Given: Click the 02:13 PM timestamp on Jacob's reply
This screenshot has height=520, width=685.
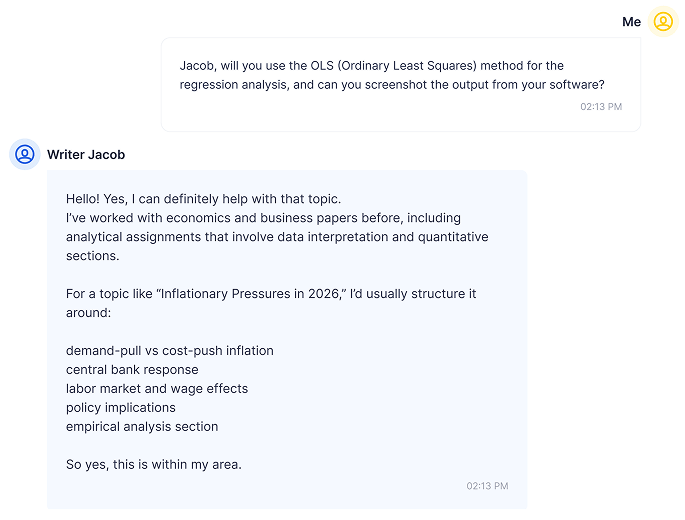Looking at the screenshot, I should tap(487, 486).
